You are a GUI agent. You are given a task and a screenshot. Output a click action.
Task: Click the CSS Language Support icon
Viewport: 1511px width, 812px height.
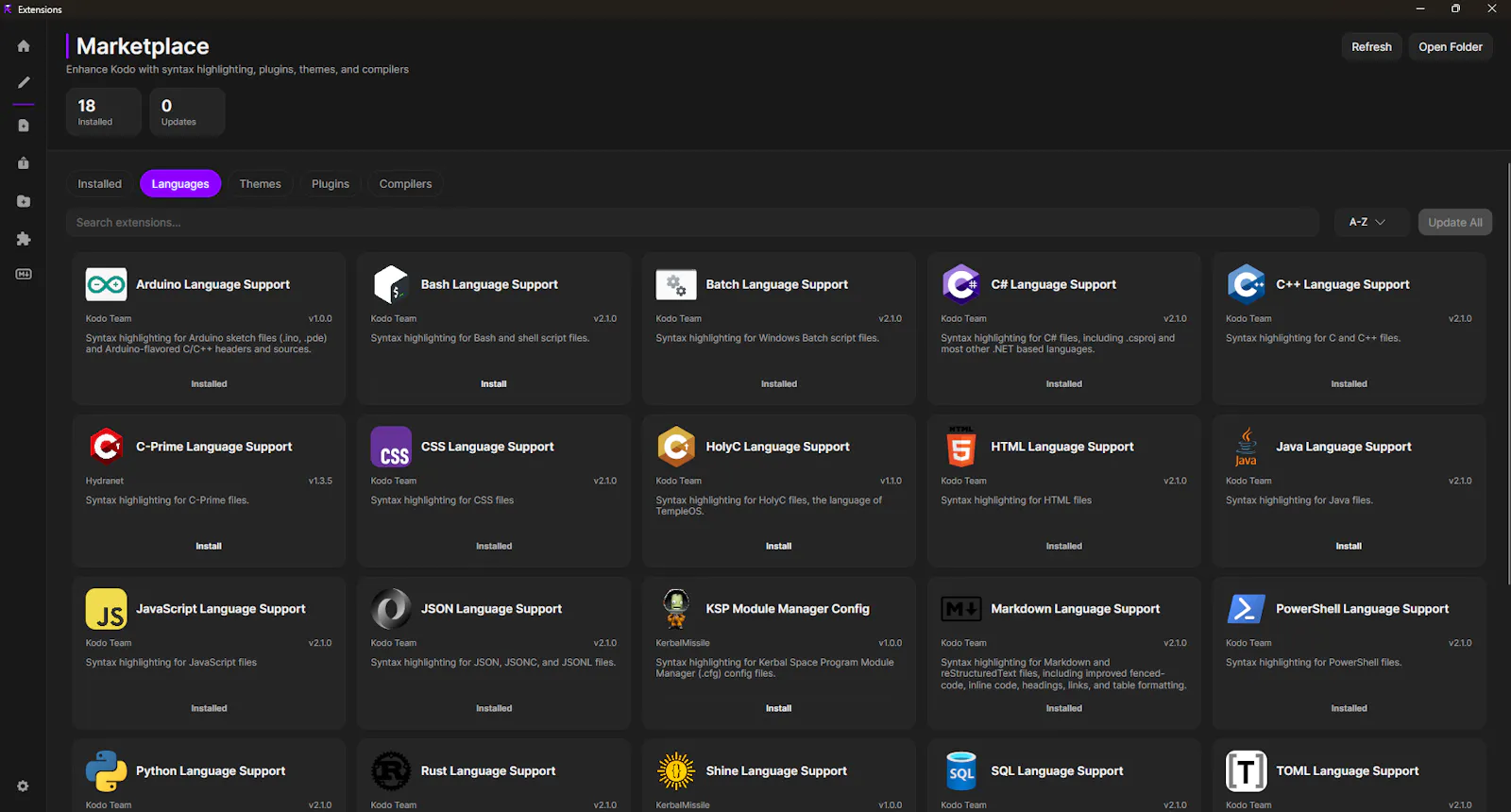coord(391,447)
